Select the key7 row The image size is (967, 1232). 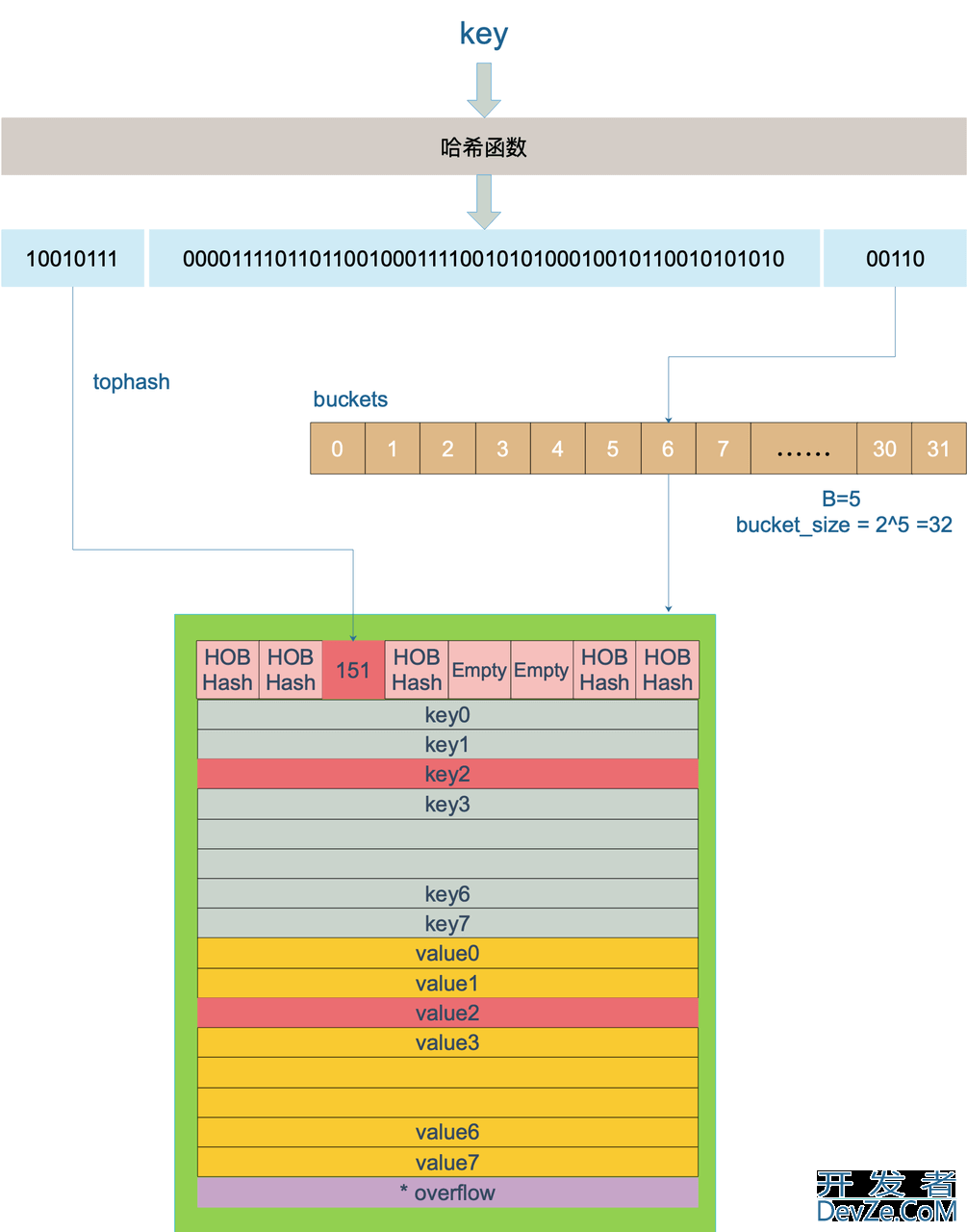pos(447,924)
